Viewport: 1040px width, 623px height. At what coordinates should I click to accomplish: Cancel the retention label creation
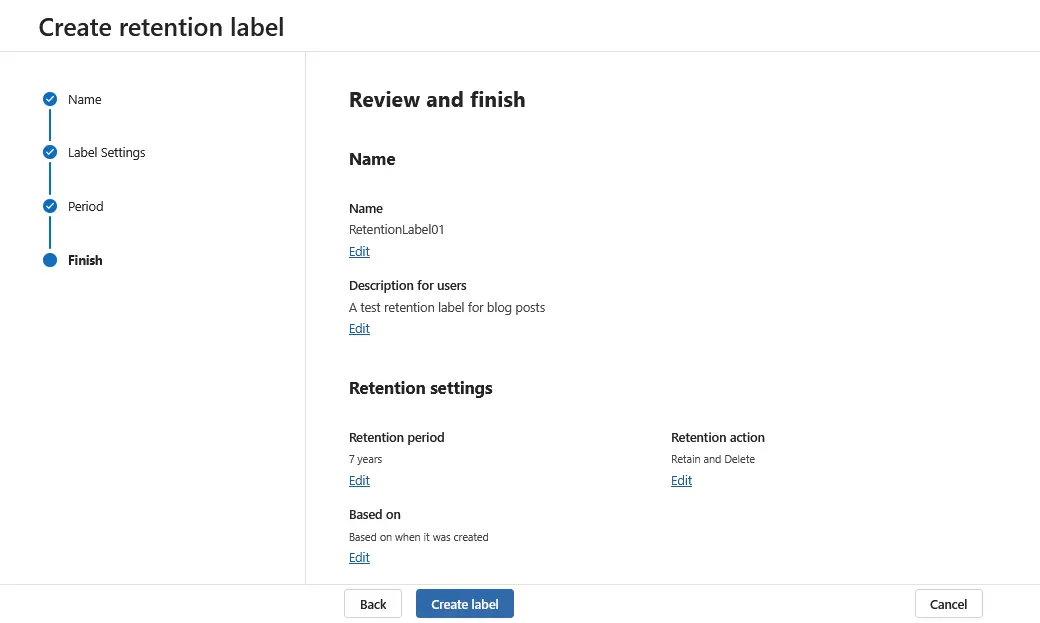click(947, 603)
